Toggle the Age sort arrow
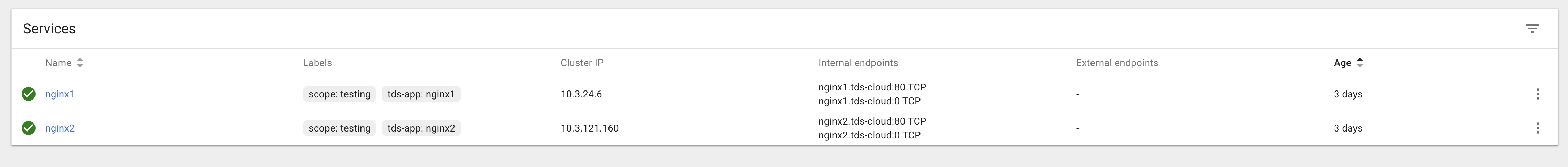Screen dimensions: 1568x167 pos(1360,63)
